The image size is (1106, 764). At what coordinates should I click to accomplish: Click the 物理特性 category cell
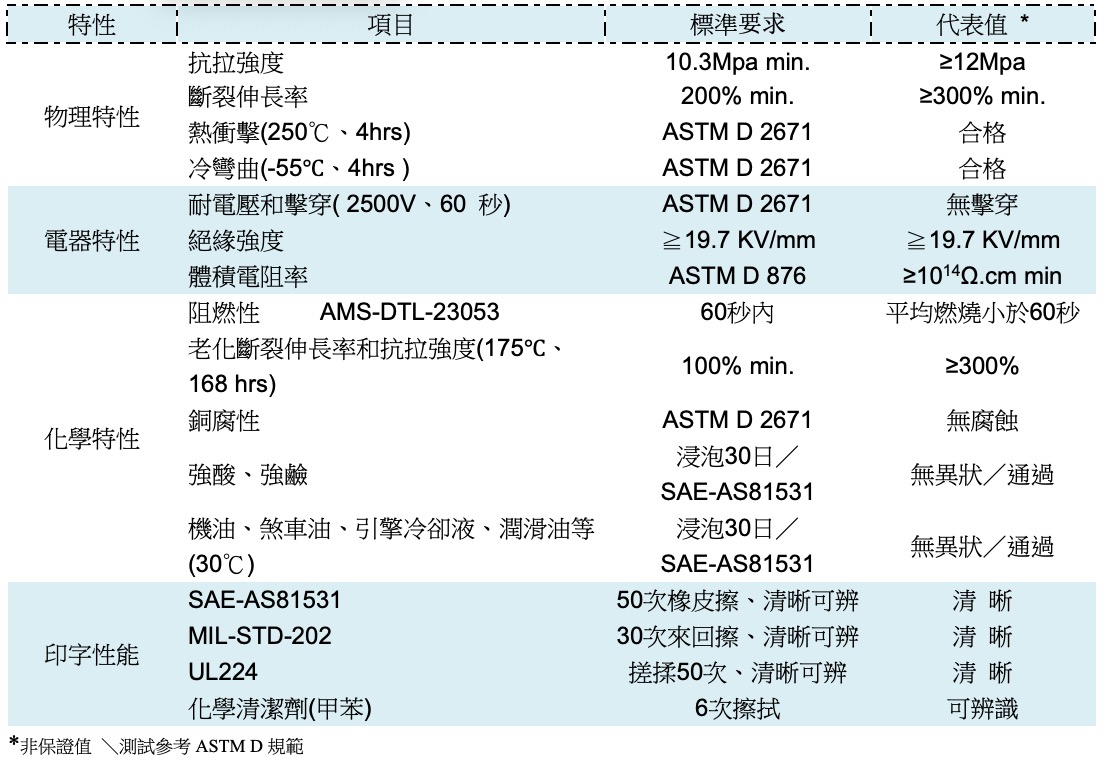[91, 116]
